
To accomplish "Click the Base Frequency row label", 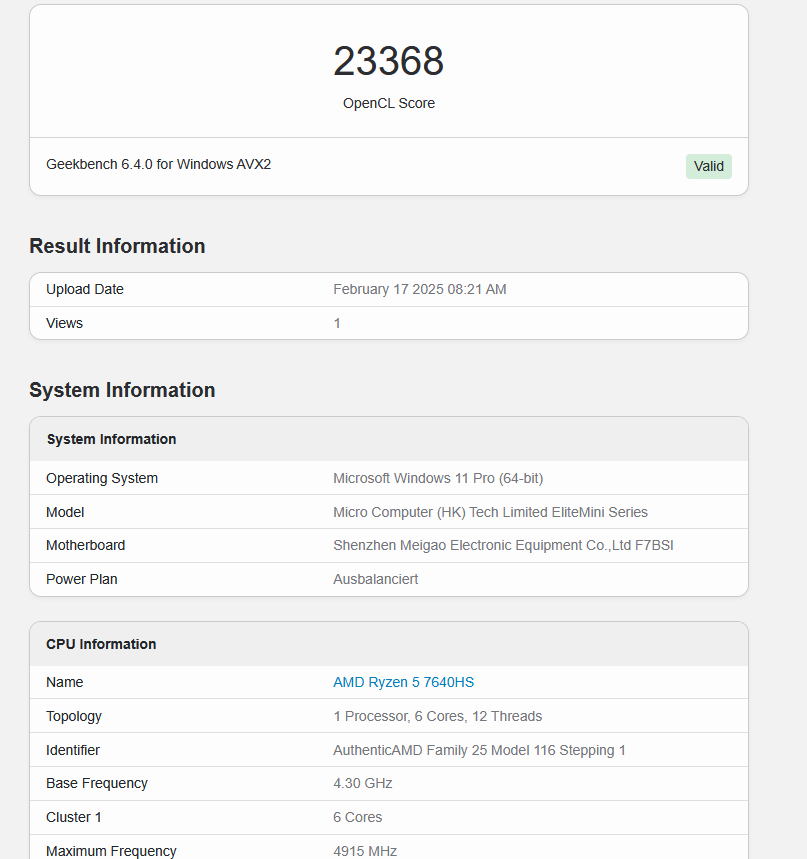I will [x=97, y=783].
